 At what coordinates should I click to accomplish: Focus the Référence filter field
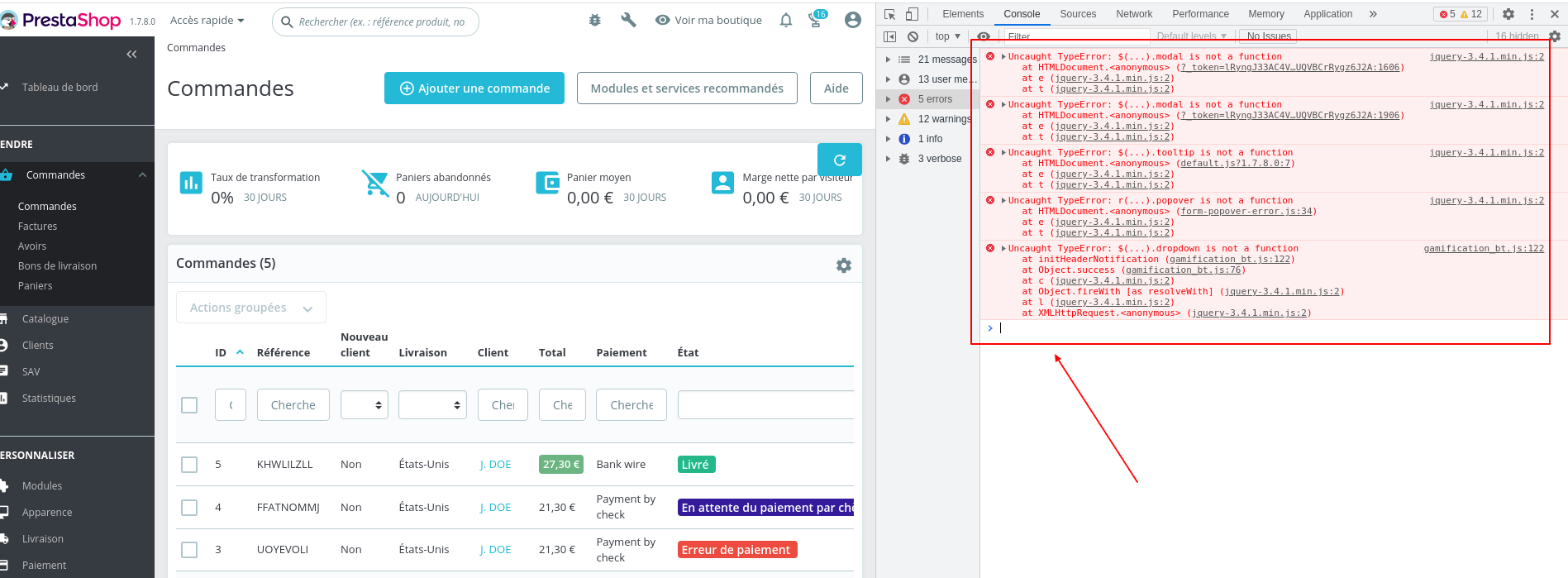[293, 405]
